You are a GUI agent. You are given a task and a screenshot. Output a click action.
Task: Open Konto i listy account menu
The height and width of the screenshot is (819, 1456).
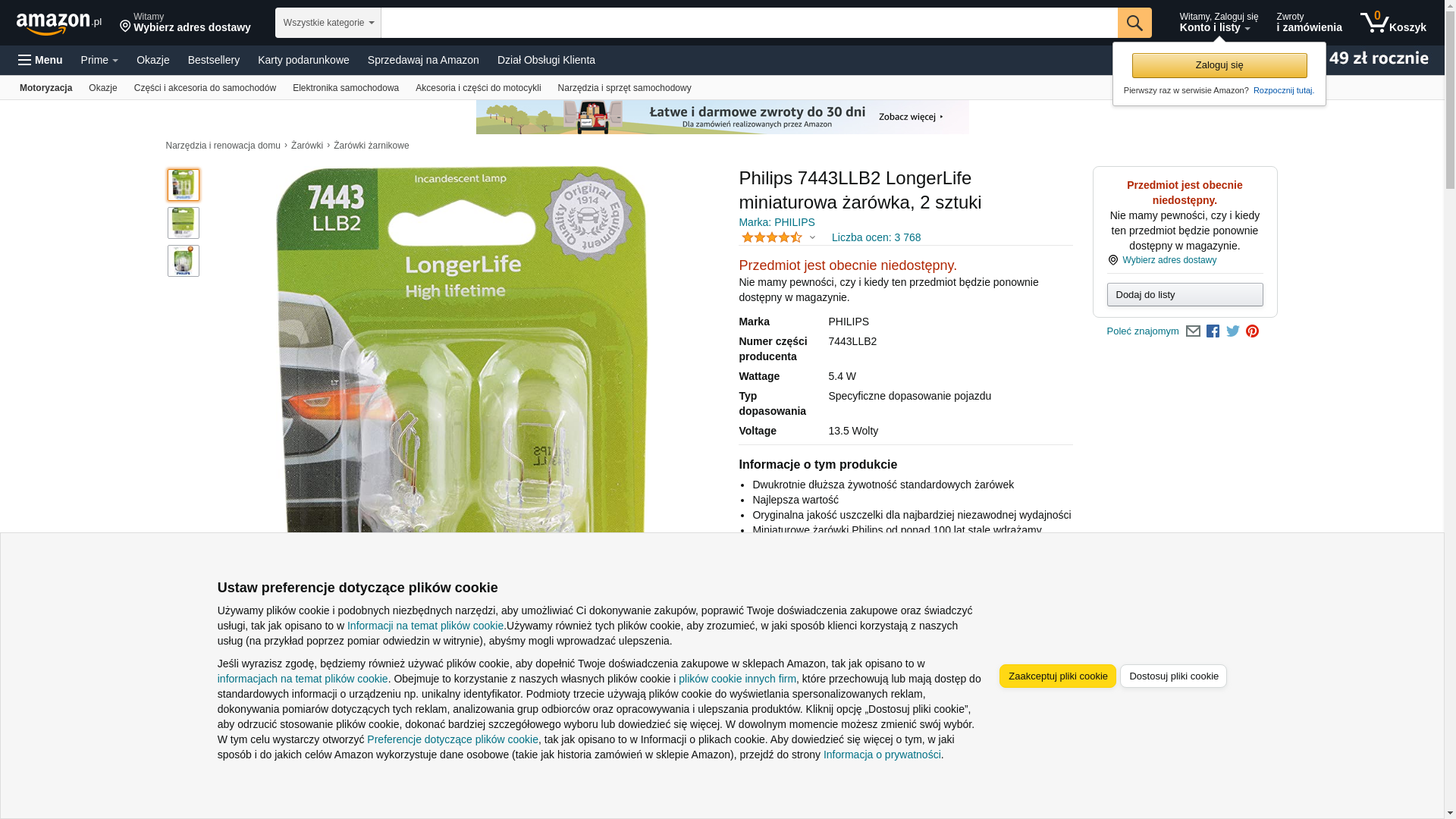1219,23
